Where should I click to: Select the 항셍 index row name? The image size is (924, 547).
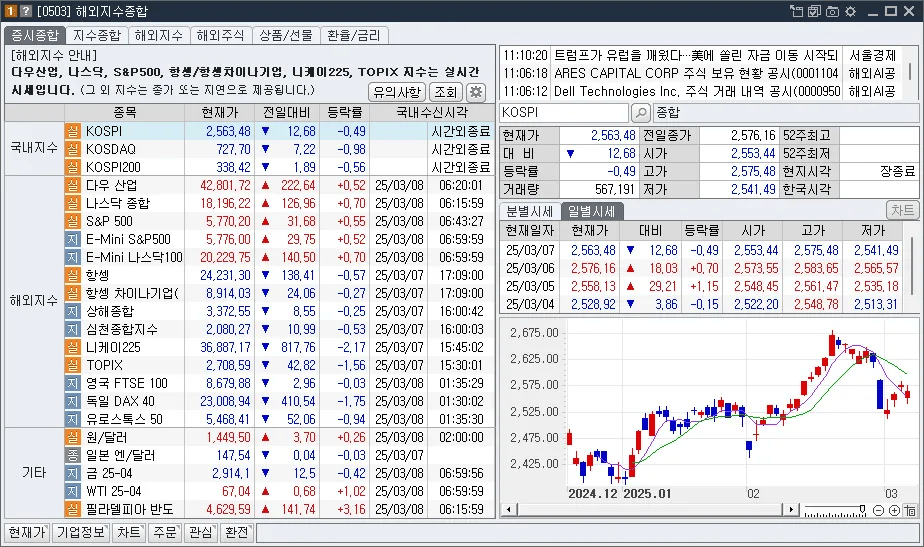point(97,275)
